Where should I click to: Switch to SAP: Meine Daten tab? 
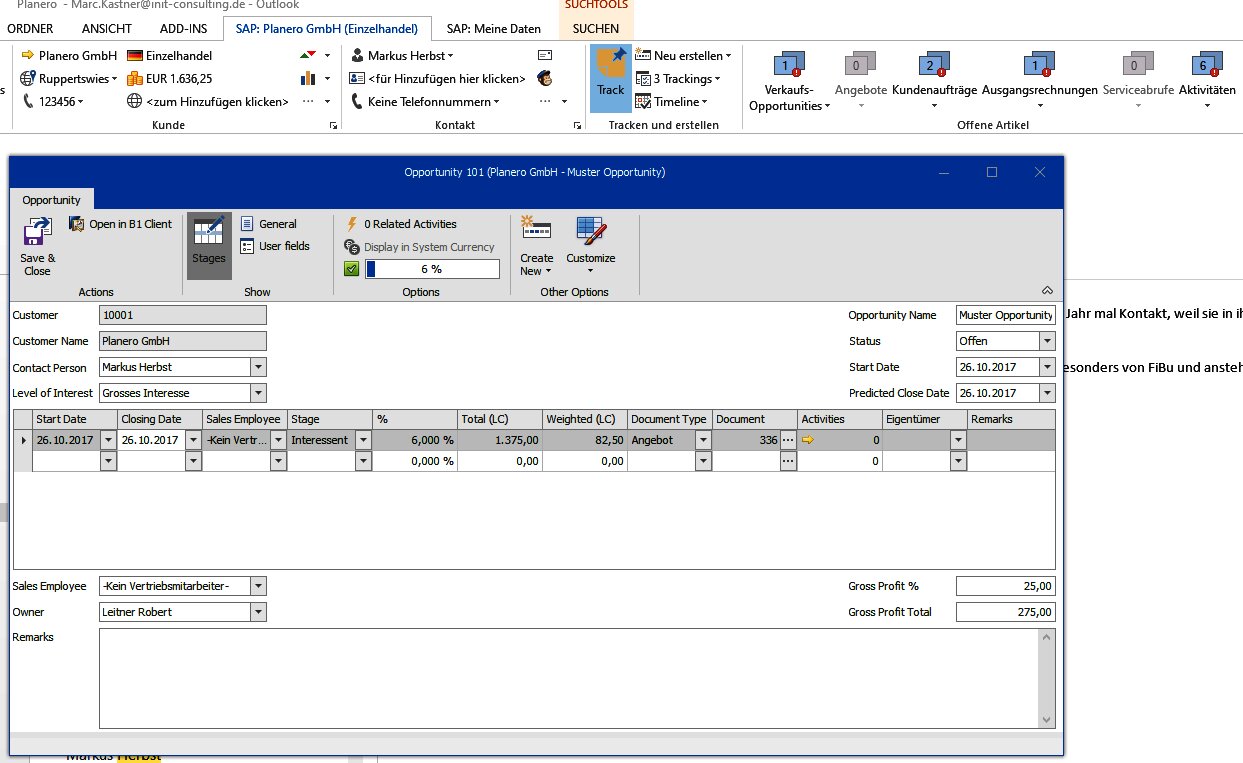click(493, 29)
